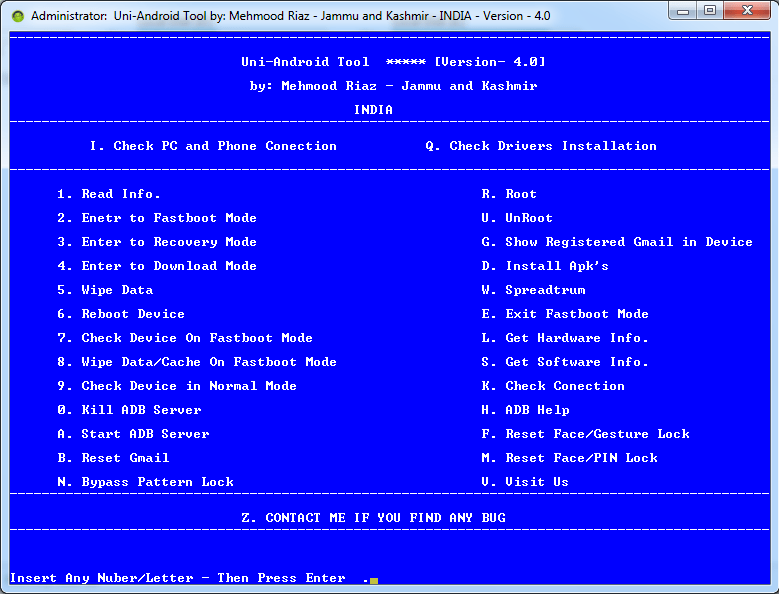
Task: Click 'L. Get Hardware Info.' entry
Action: pyautogui.click(x=565, y=338)
